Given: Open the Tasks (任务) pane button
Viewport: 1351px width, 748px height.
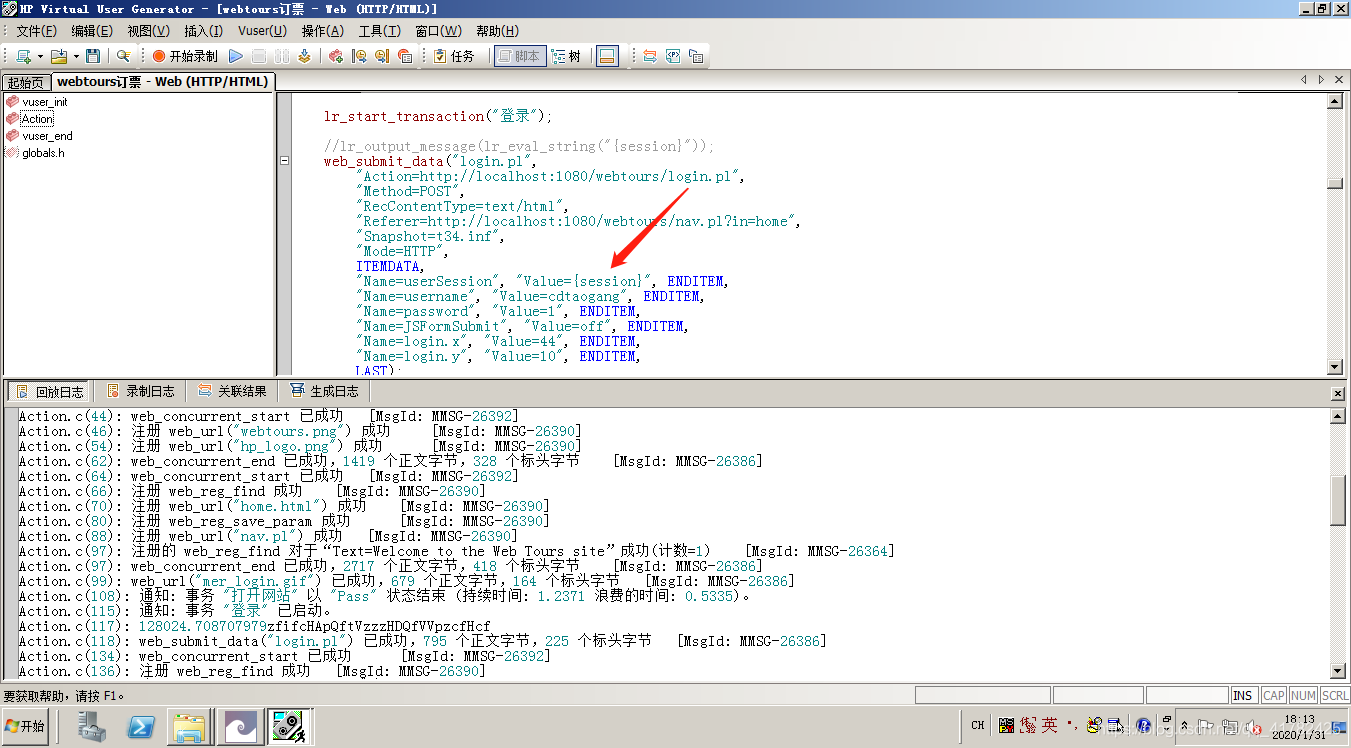Looking at the screenshot, I should coord(455,57).
